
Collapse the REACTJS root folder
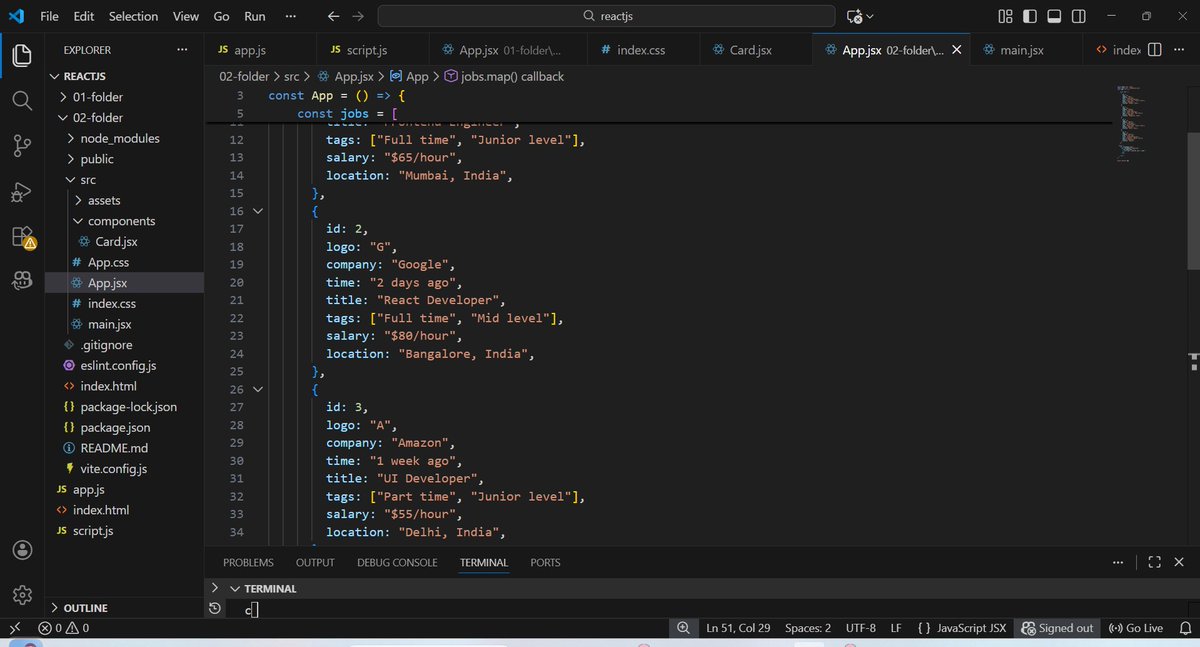(x=55, y=77)
